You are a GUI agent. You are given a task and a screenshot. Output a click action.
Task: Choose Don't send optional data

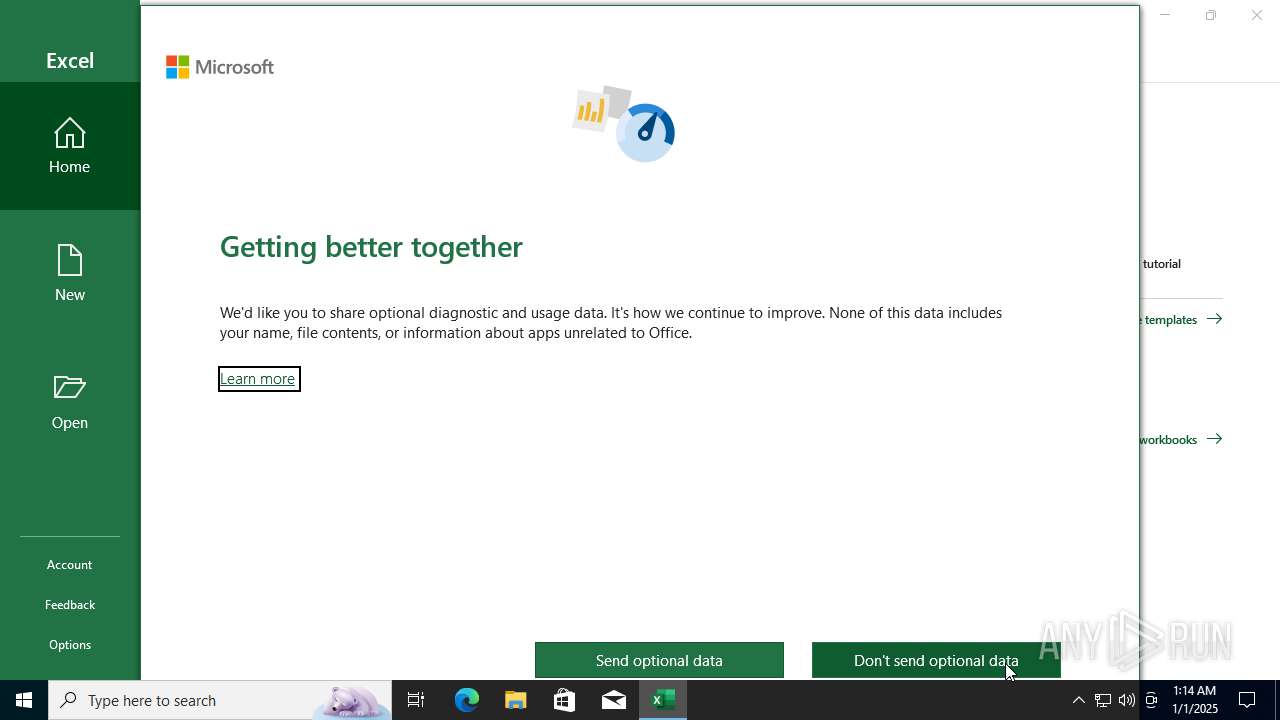pyautogui.click(x=936, y=660)
